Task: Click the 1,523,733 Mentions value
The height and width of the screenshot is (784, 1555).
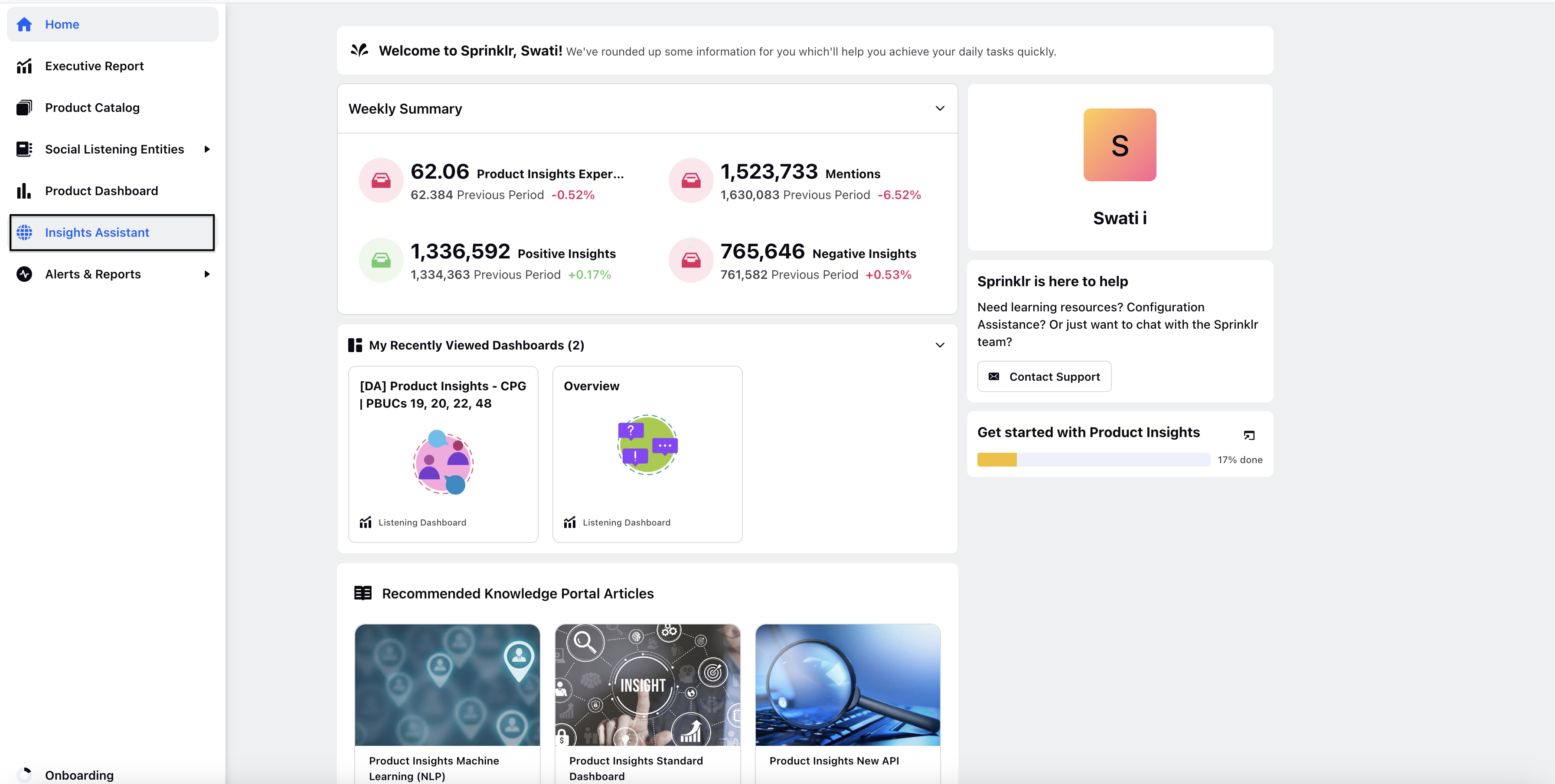Action: 769,171
